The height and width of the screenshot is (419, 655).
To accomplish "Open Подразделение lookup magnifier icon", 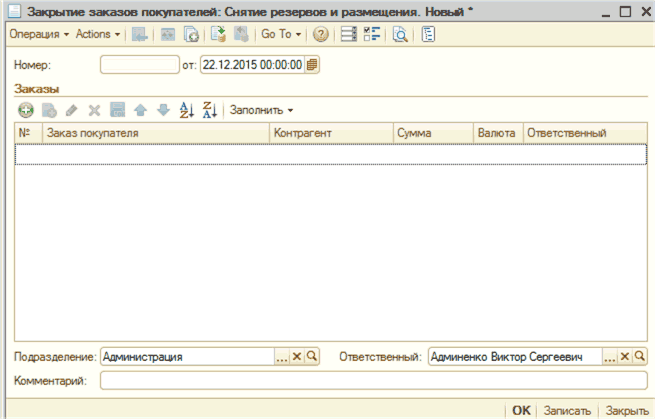I will [x=311, y=357].
